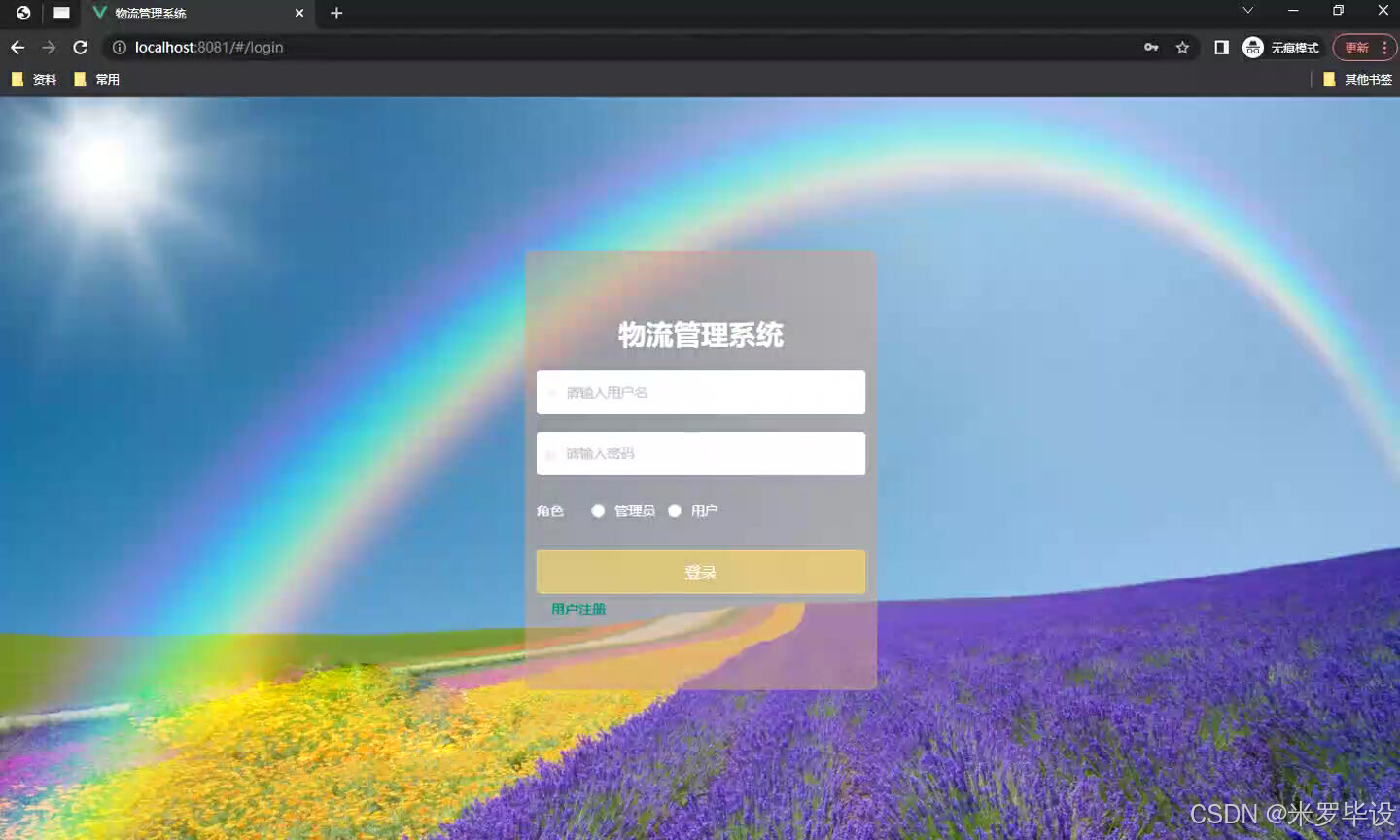Click the 角色 role label
Viewport: 1400px width, 840px height.
click(x=550, y=510)
